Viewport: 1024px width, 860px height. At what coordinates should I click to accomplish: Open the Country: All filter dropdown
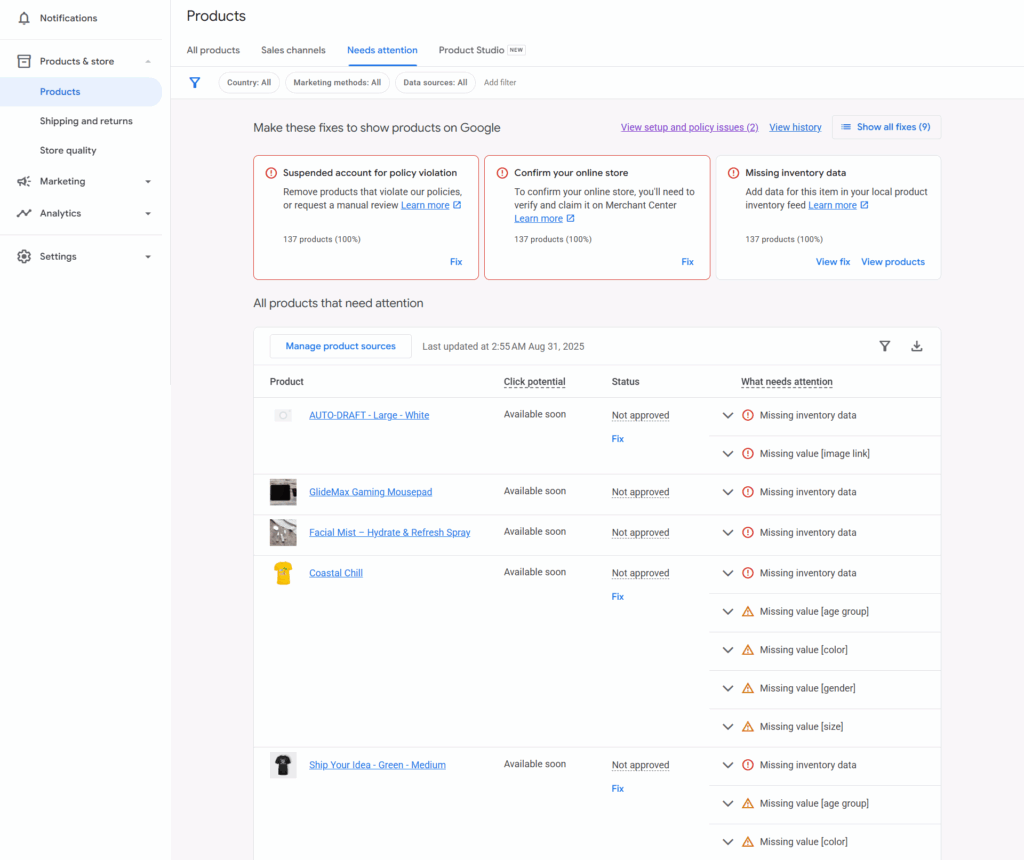(249, 83)
